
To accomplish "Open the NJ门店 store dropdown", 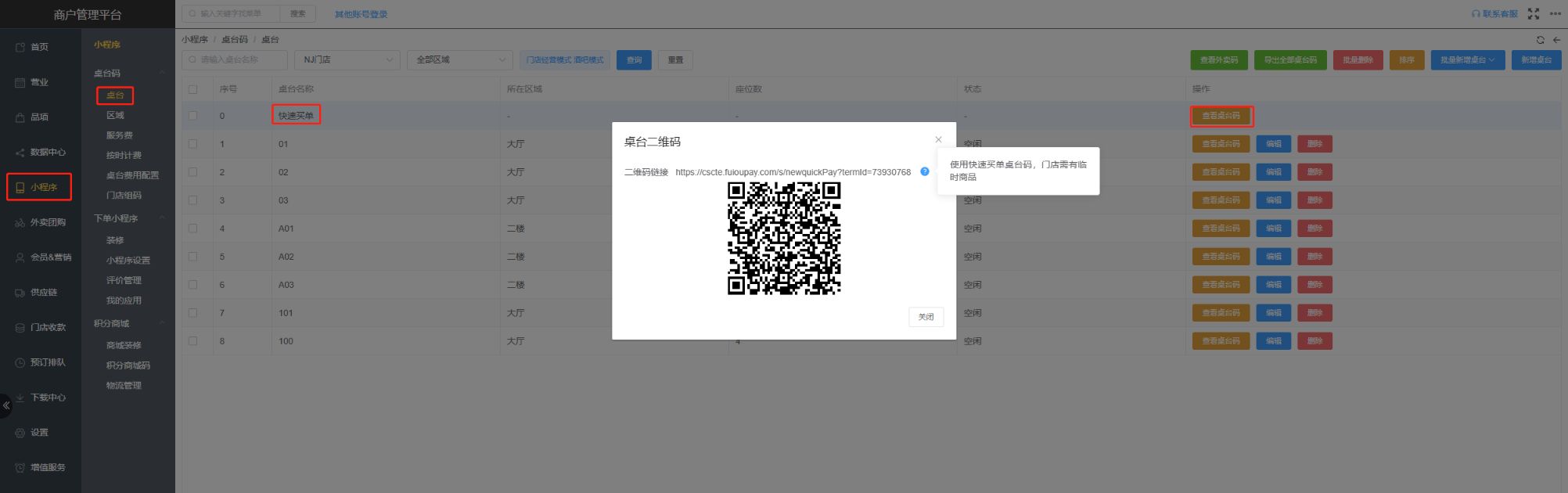I will [x=347, y=59].
